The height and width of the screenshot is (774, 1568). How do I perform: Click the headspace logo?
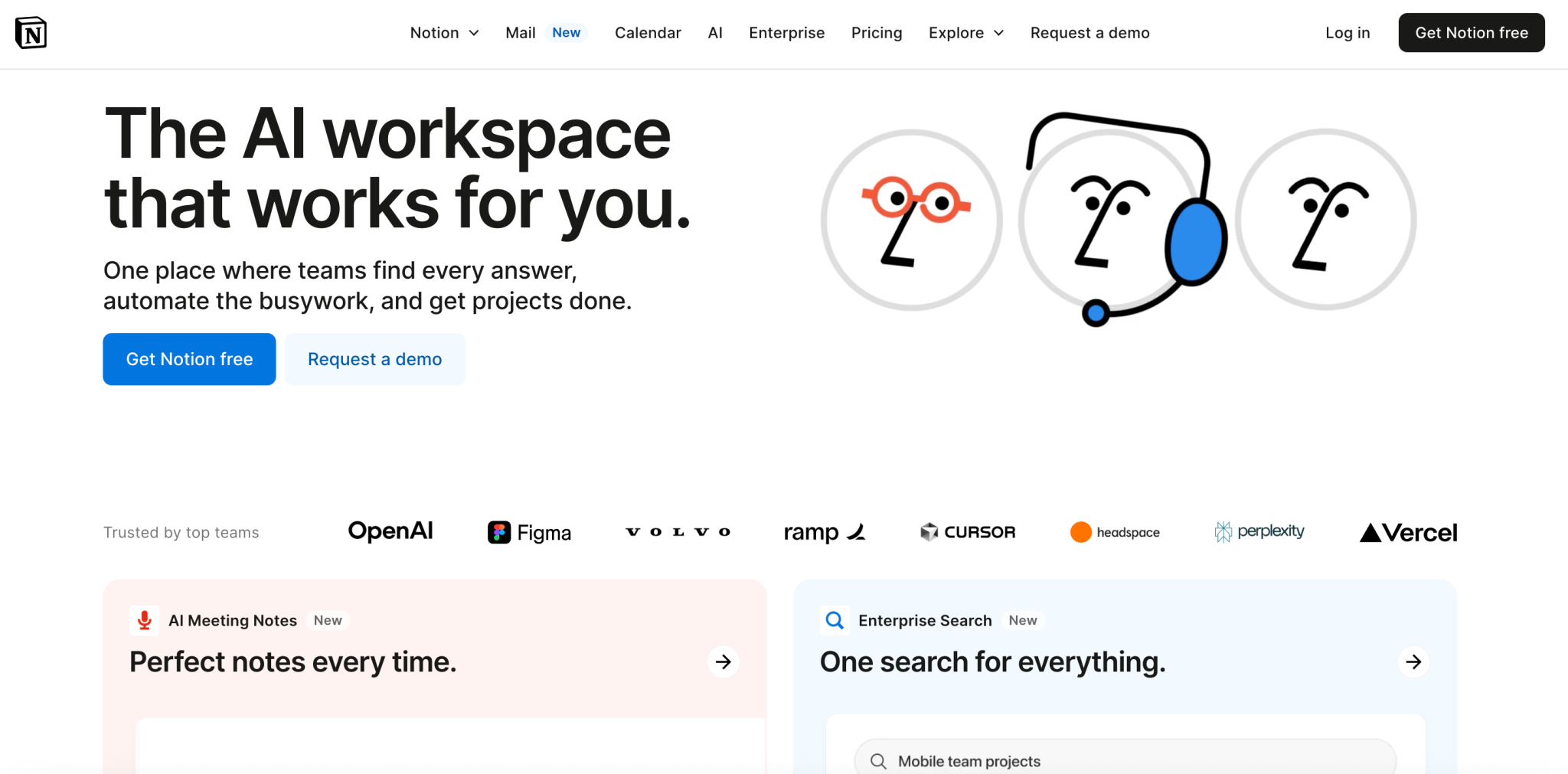click(x=1114, y=531)
